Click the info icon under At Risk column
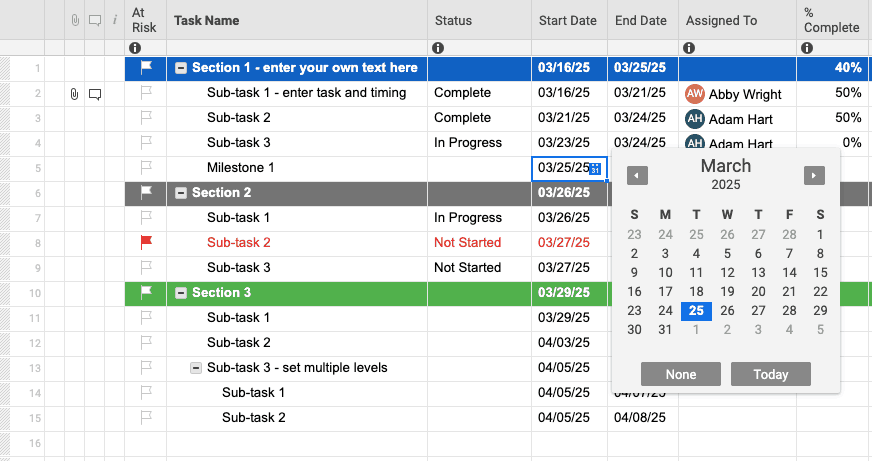The image size is (872, 461). 135,48
